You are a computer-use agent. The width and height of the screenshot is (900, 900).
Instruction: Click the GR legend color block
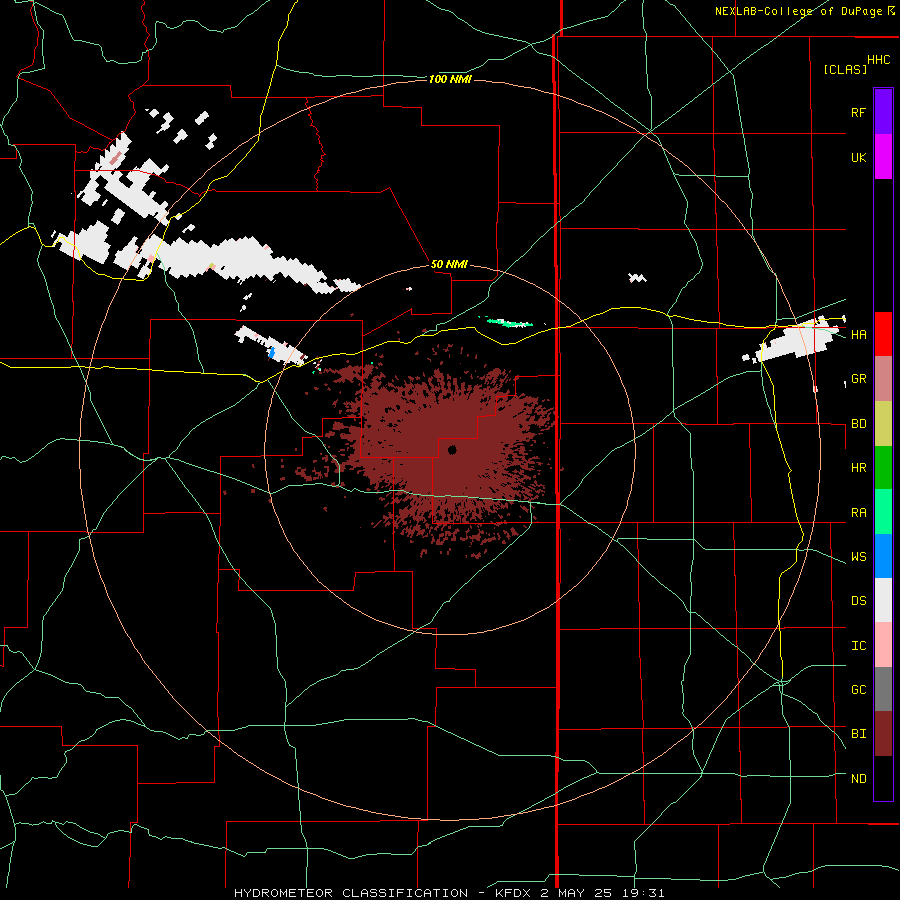pyautogui.click(x=883, y=379)
